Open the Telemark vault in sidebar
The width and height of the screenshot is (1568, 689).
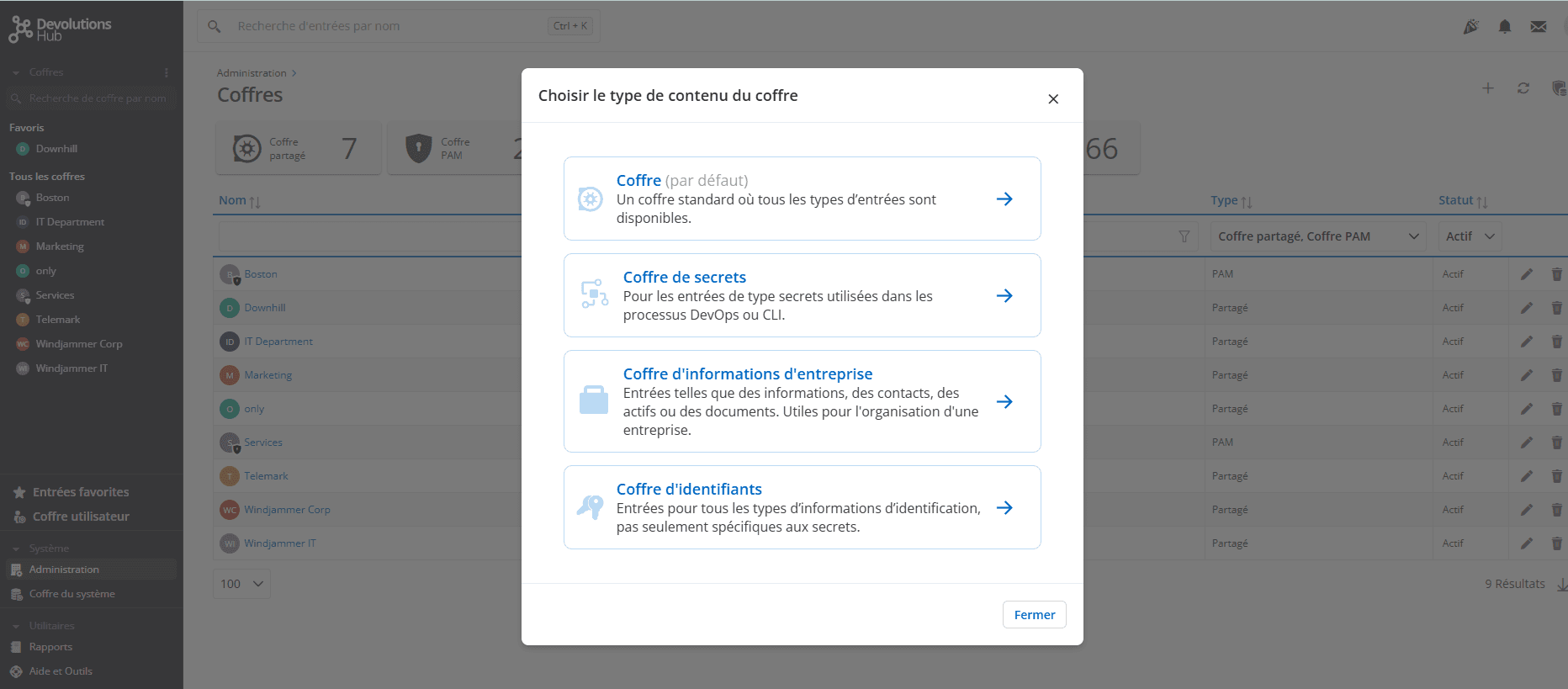tap(58, 320)
